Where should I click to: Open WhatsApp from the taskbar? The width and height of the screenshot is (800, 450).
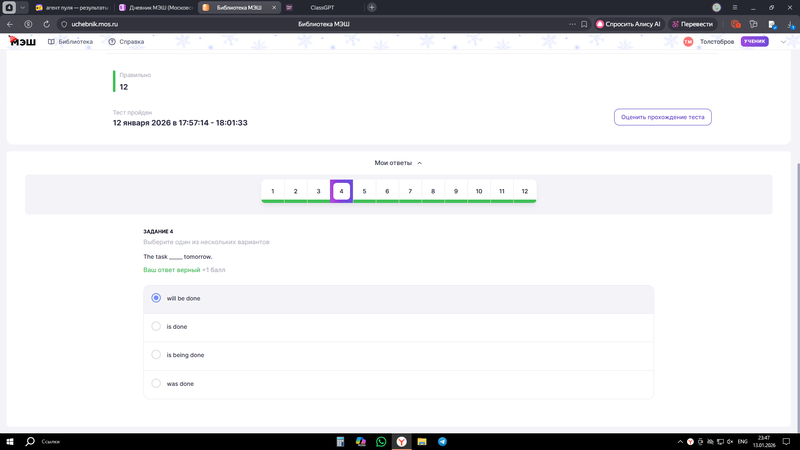(x=381, y=441)
